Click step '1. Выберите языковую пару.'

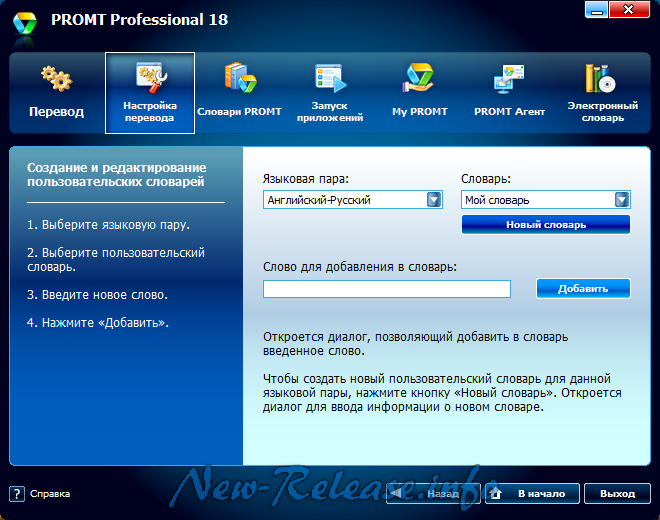click(x=108, y=225)
